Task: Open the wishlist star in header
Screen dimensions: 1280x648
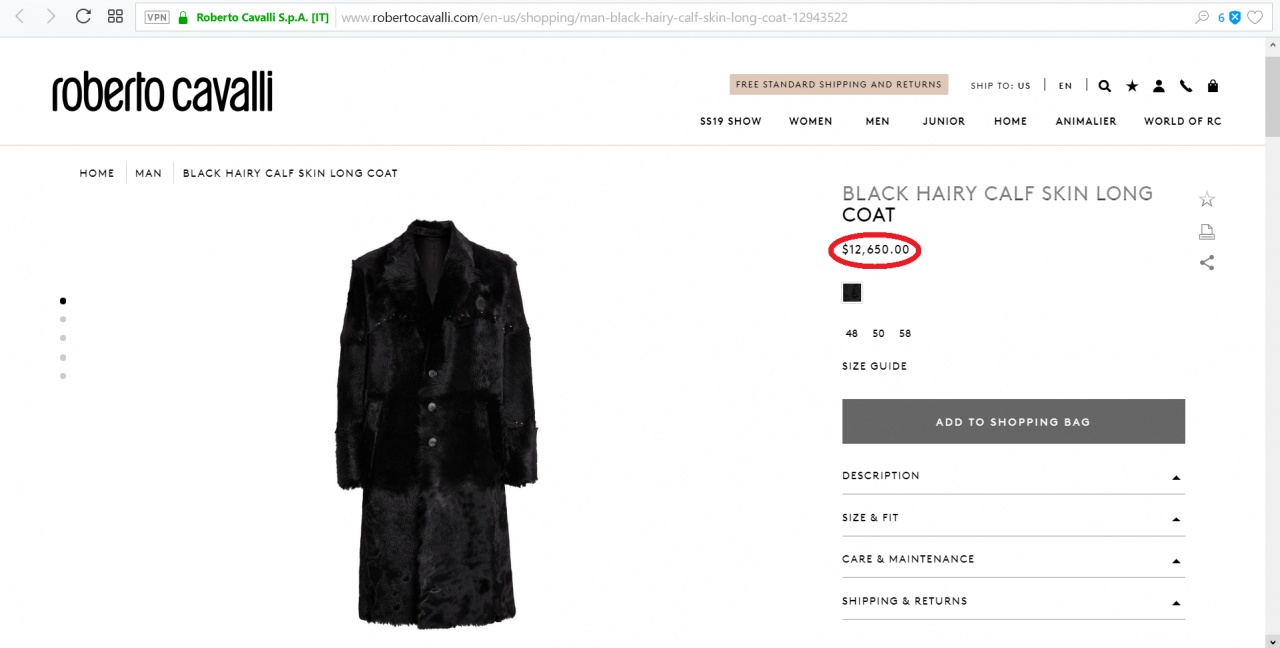Action: (1132, 86)
